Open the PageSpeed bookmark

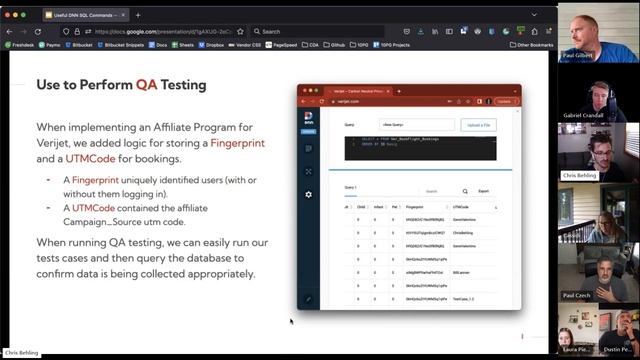281,45
